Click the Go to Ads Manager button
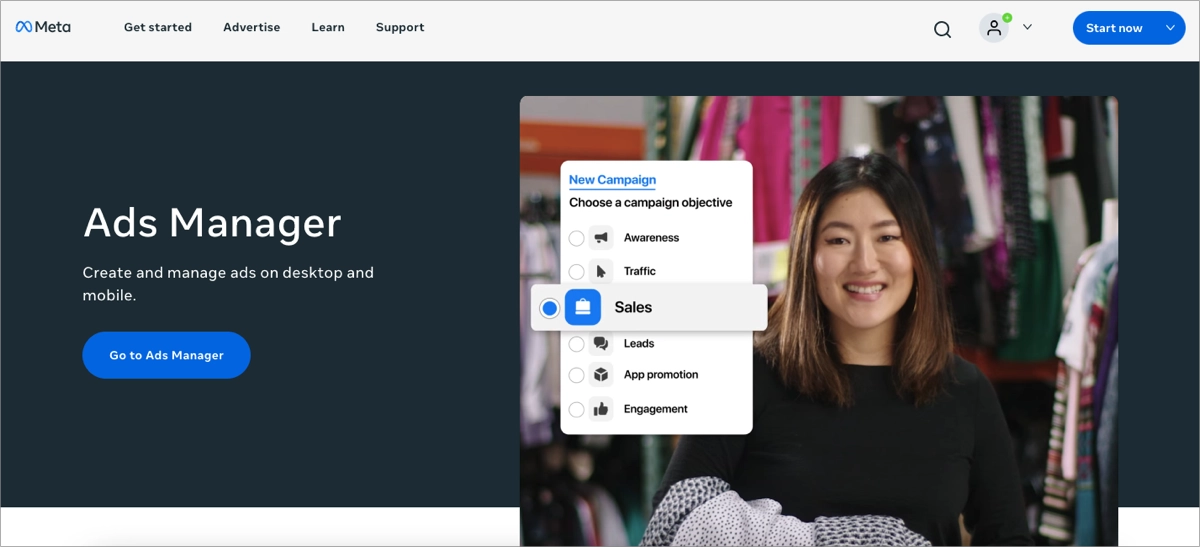 click(166, 355)
